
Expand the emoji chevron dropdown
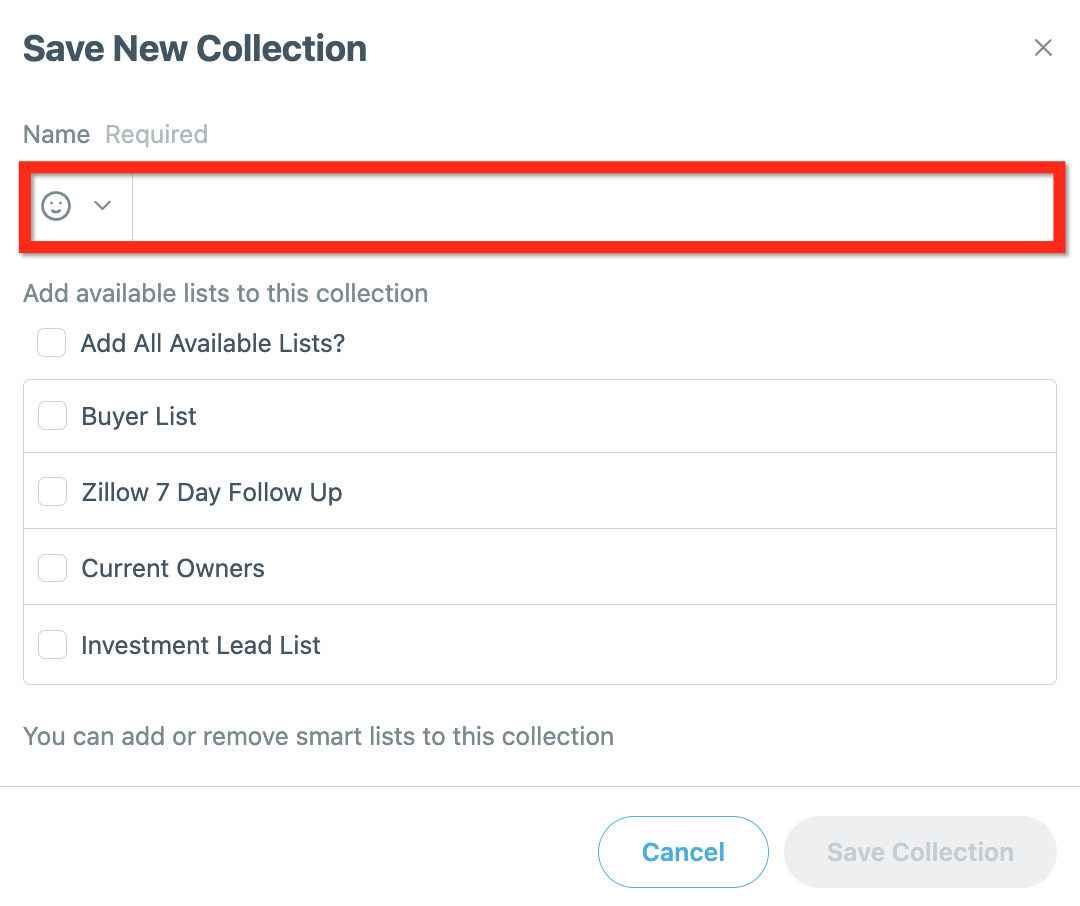(103, 205)
